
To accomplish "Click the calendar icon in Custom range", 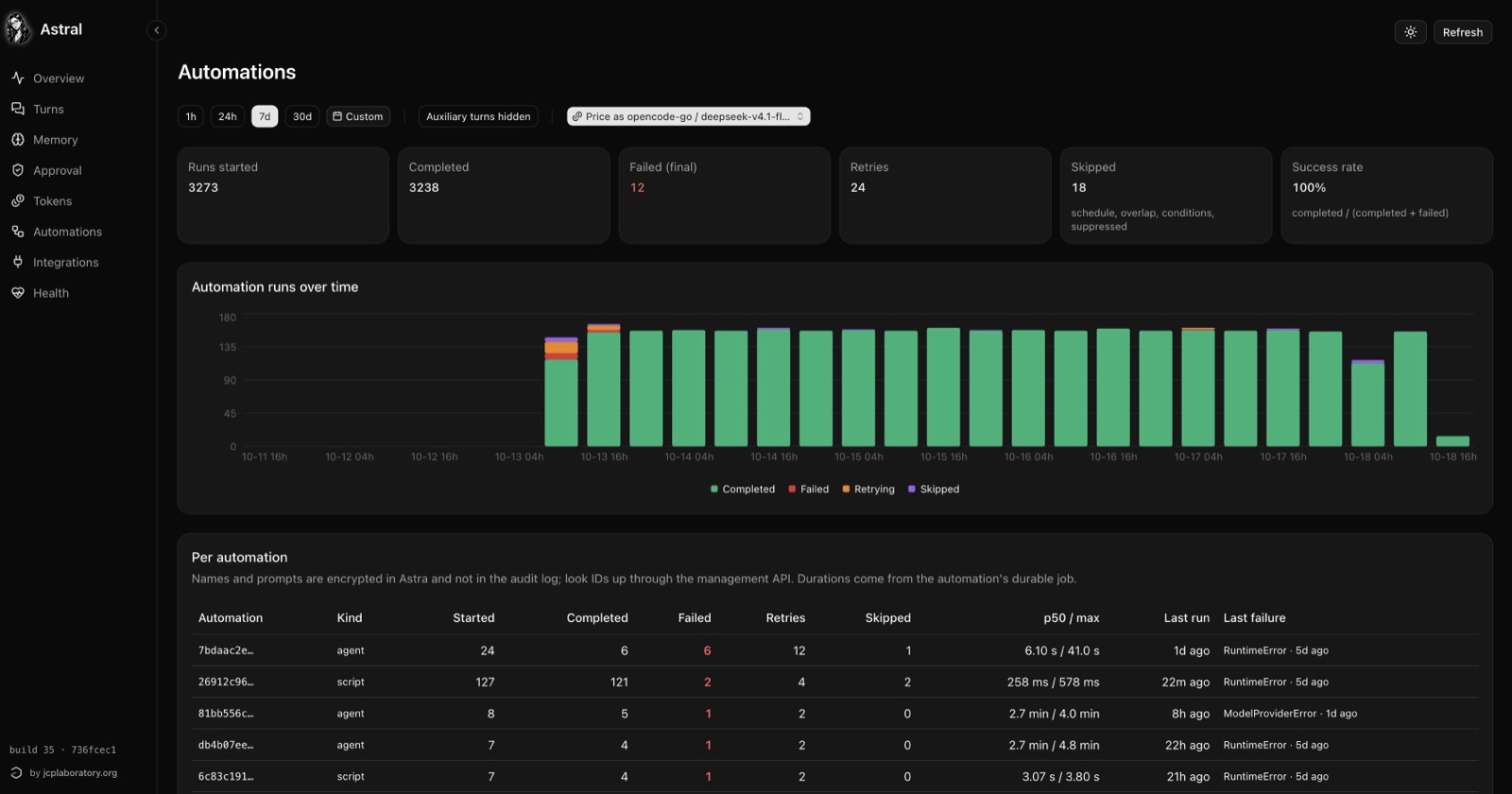I will (x=337, y=116).
